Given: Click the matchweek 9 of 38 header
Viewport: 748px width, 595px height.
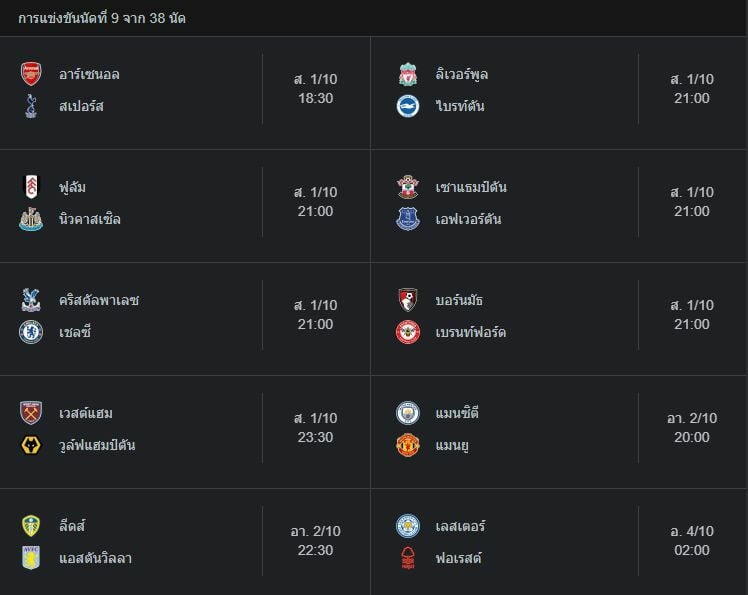Looking at the screenshot, I should 101,18.
